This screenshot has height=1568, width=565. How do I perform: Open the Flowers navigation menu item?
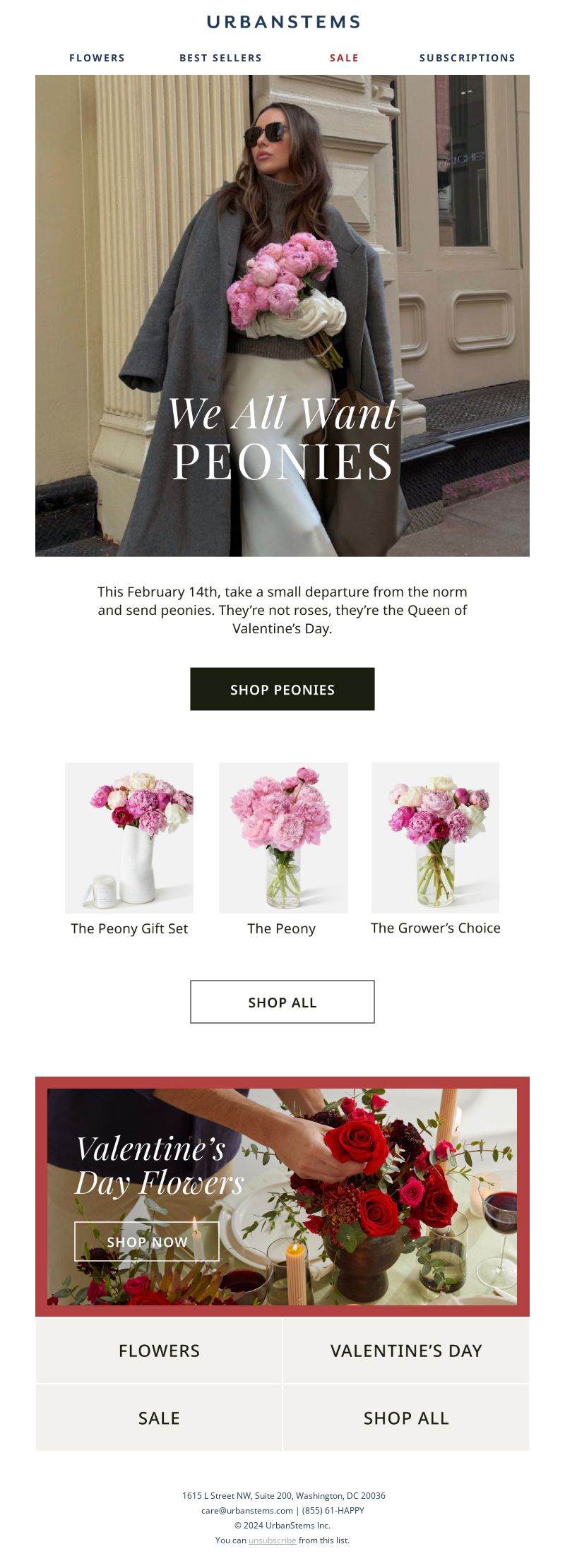click(x=97, y=58)
